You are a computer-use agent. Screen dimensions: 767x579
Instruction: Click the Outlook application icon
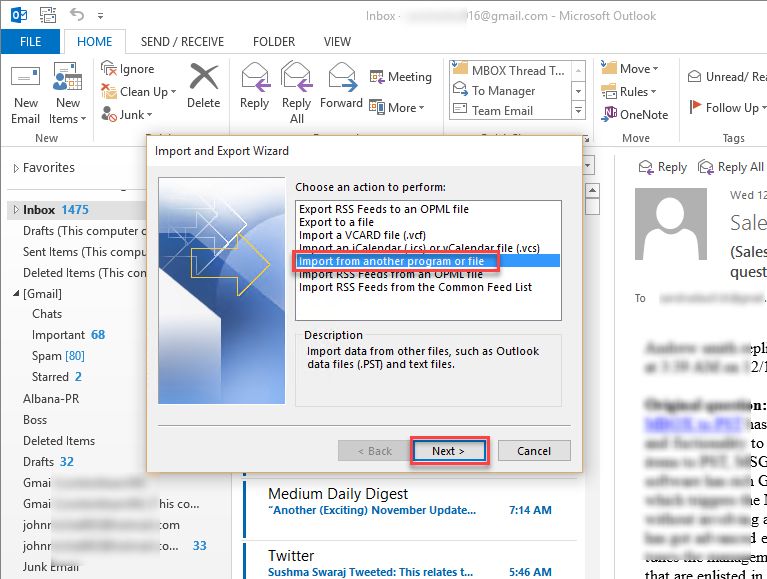pos(19,15)
